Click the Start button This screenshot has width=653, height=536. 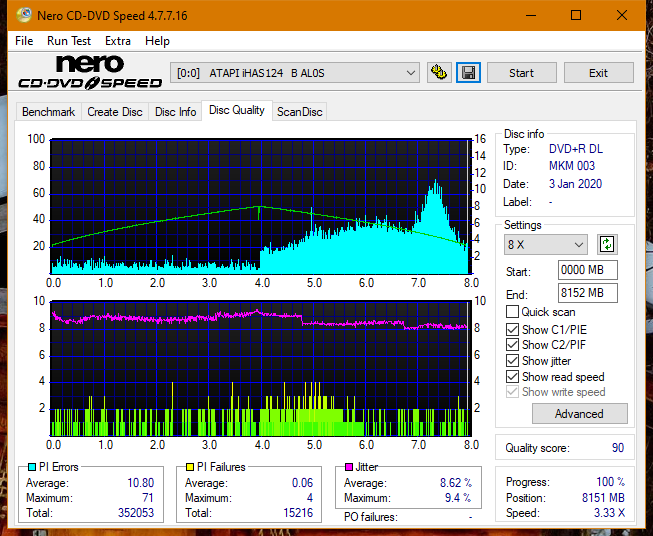point(521,73)
